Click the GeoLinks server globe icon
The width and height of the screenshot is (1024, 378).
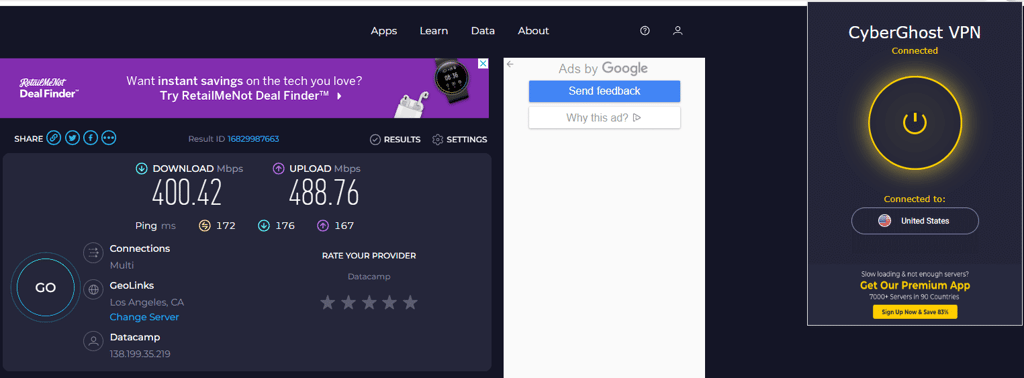[x=93, y=289]
